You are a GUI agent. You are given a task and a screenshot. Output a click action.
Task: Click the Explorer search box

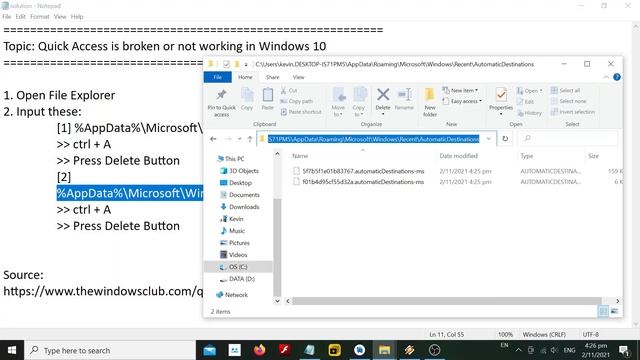click(x=568, y=139)
